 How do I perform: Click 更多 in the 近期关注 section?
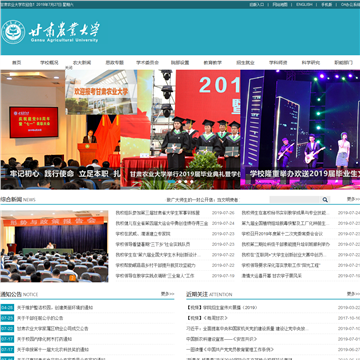click(353, 294)
